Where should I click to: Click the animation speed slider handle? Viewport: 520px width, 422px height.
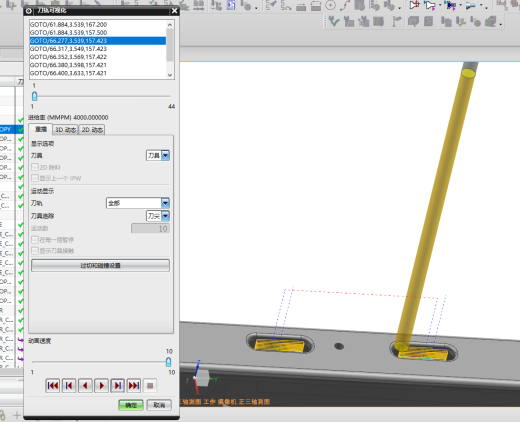[168, 362]
